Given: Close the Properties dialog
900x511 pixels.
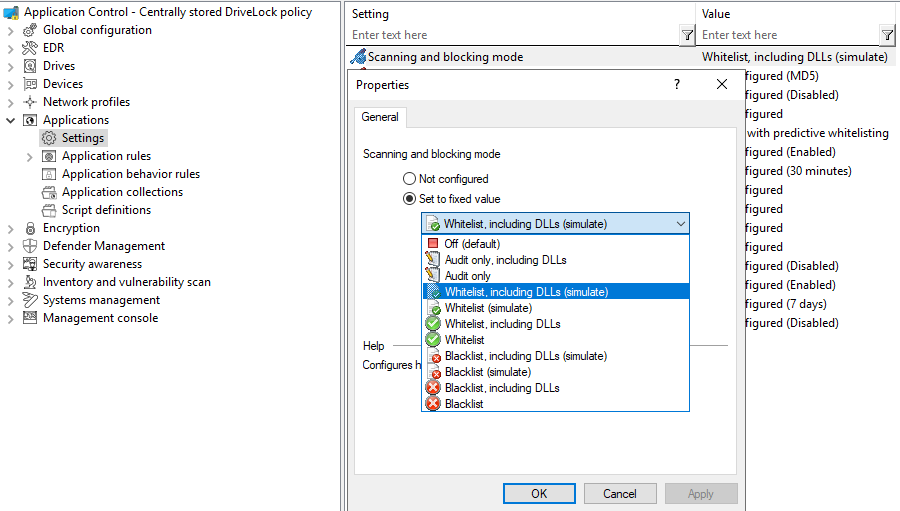Looking at the screenshot, I should click(x=722, y=84).
